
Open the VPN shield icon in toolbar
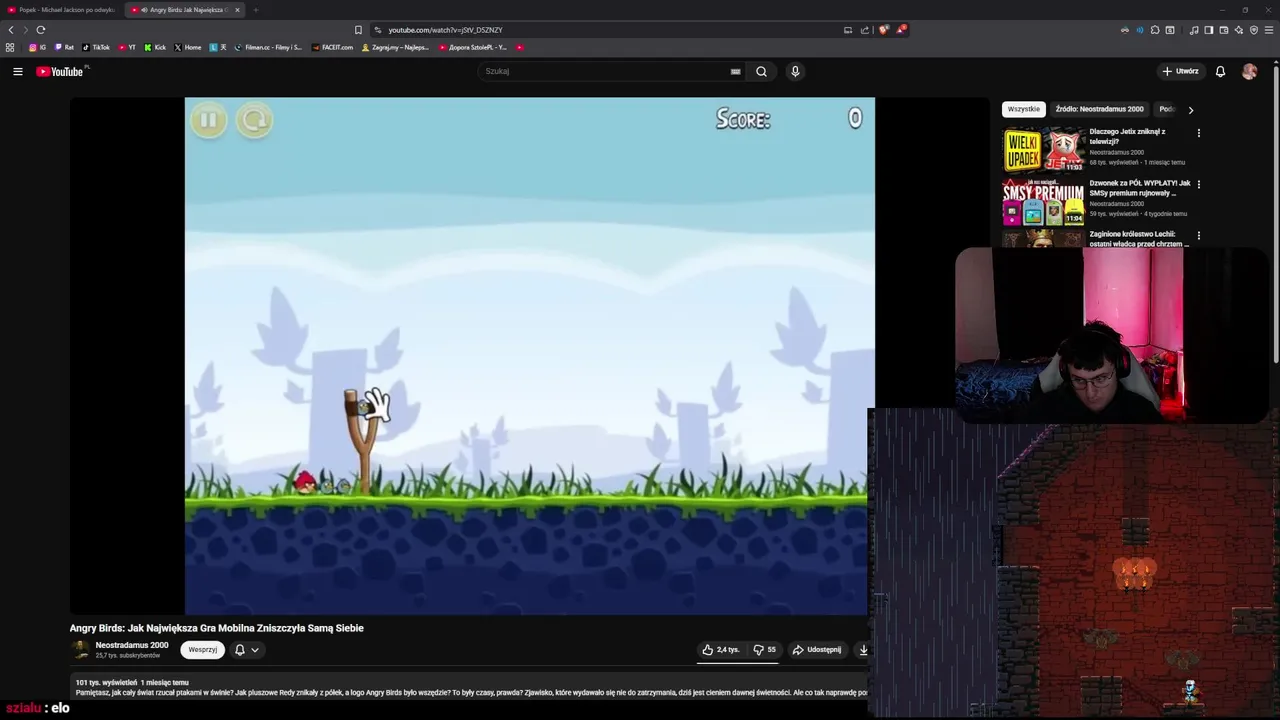coord(1254,30)
